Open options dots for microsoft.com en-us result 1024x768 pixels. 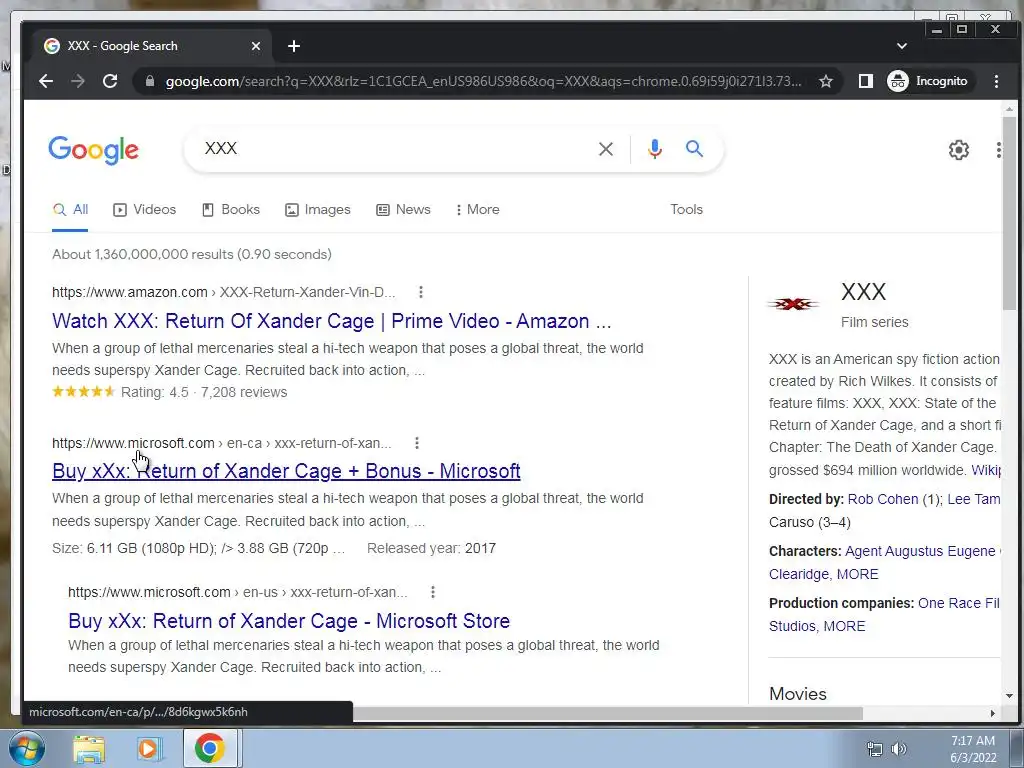click(432, 592)
